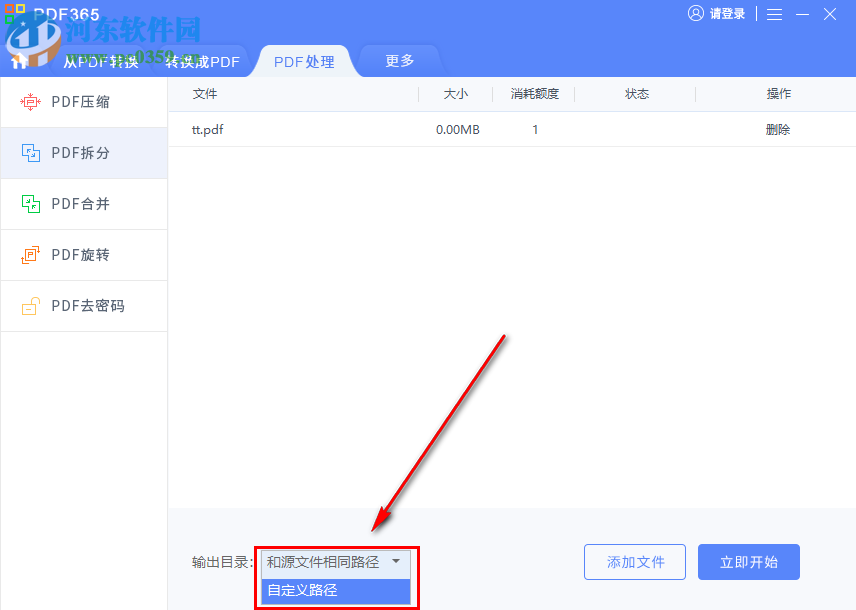Click the 消耗额度 column header
This screenshot has height=610, width=856.
(534, 93)
